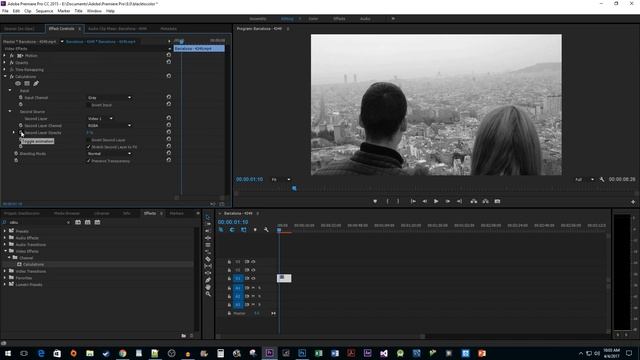Reset the Motion effect

click(169, 55)
